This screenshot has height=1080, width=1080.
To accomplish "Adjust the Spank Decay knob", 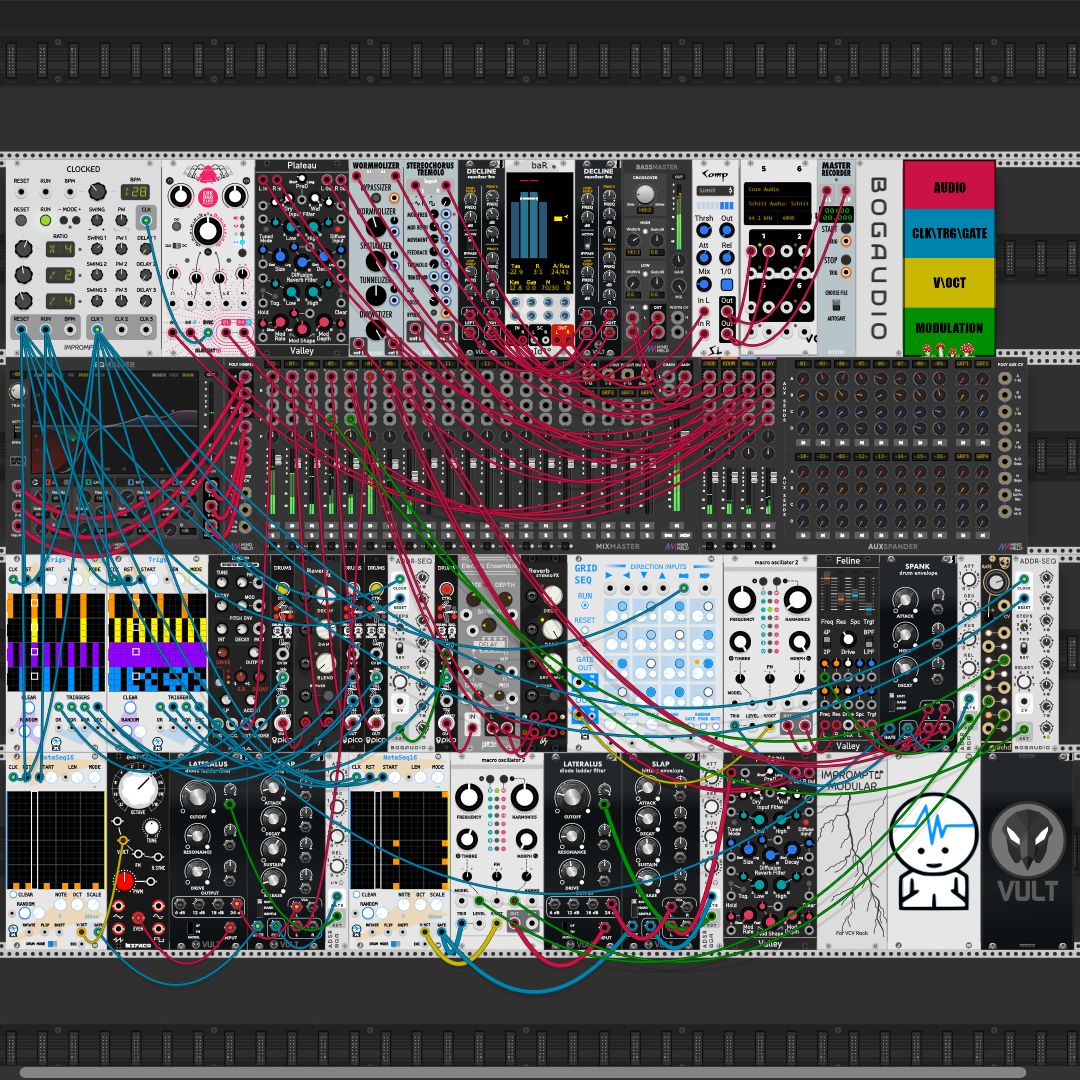I will 904,667.
